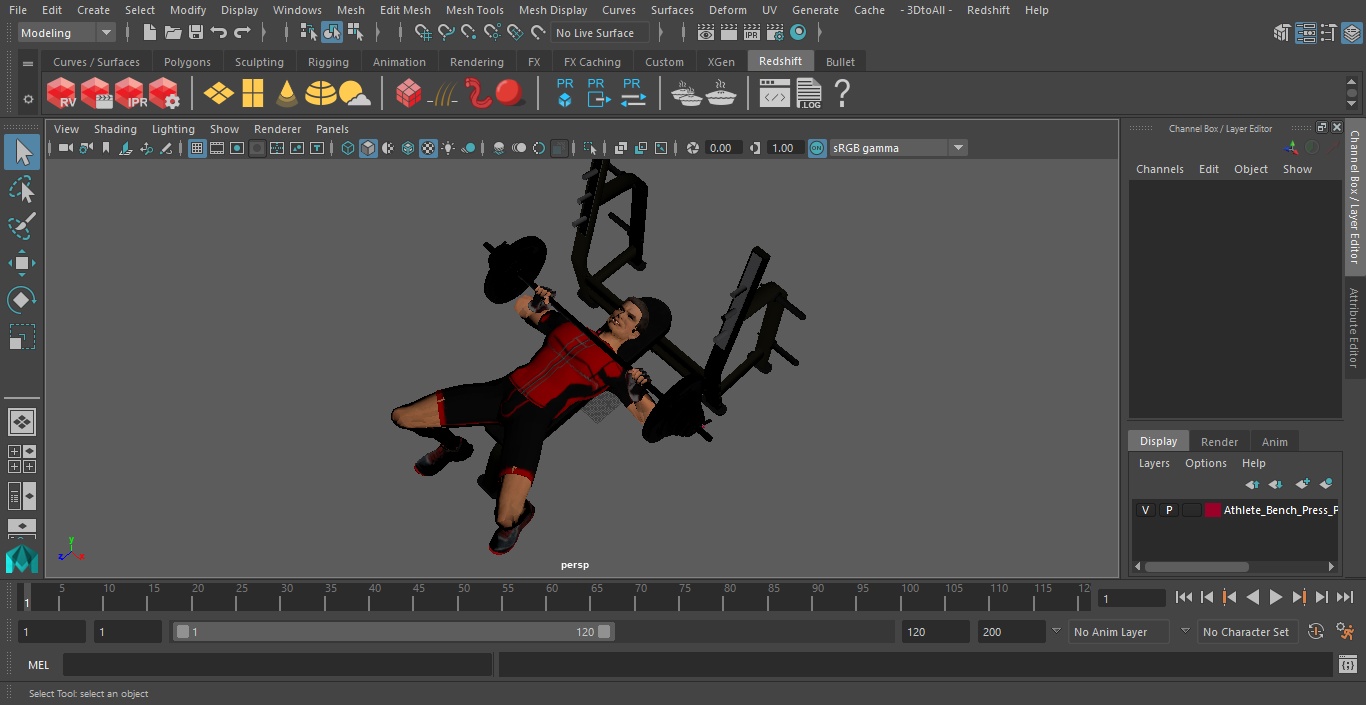
Task: Click the layer list horizontal scrollbar
Action: coord(1196,566)
